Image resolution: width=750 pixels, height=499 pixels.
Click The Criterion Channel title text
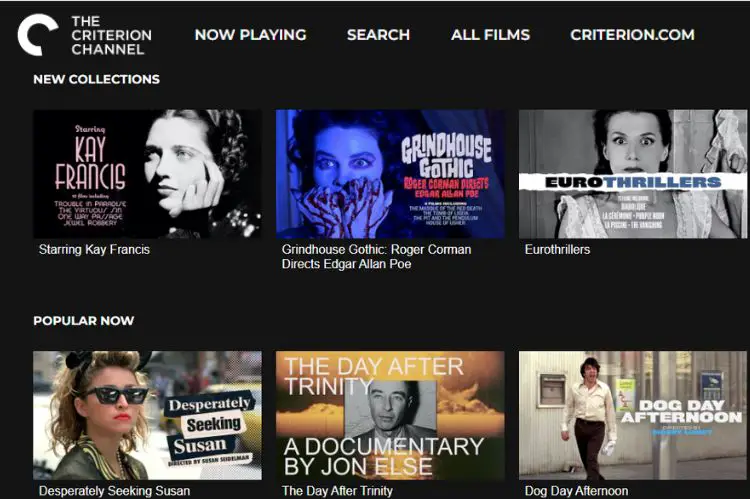pos(111,35)
